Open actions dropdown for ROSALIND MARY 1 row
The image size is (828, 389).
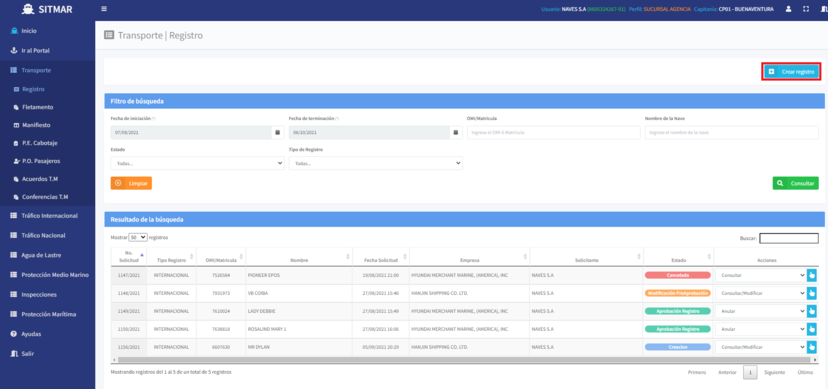761,329
